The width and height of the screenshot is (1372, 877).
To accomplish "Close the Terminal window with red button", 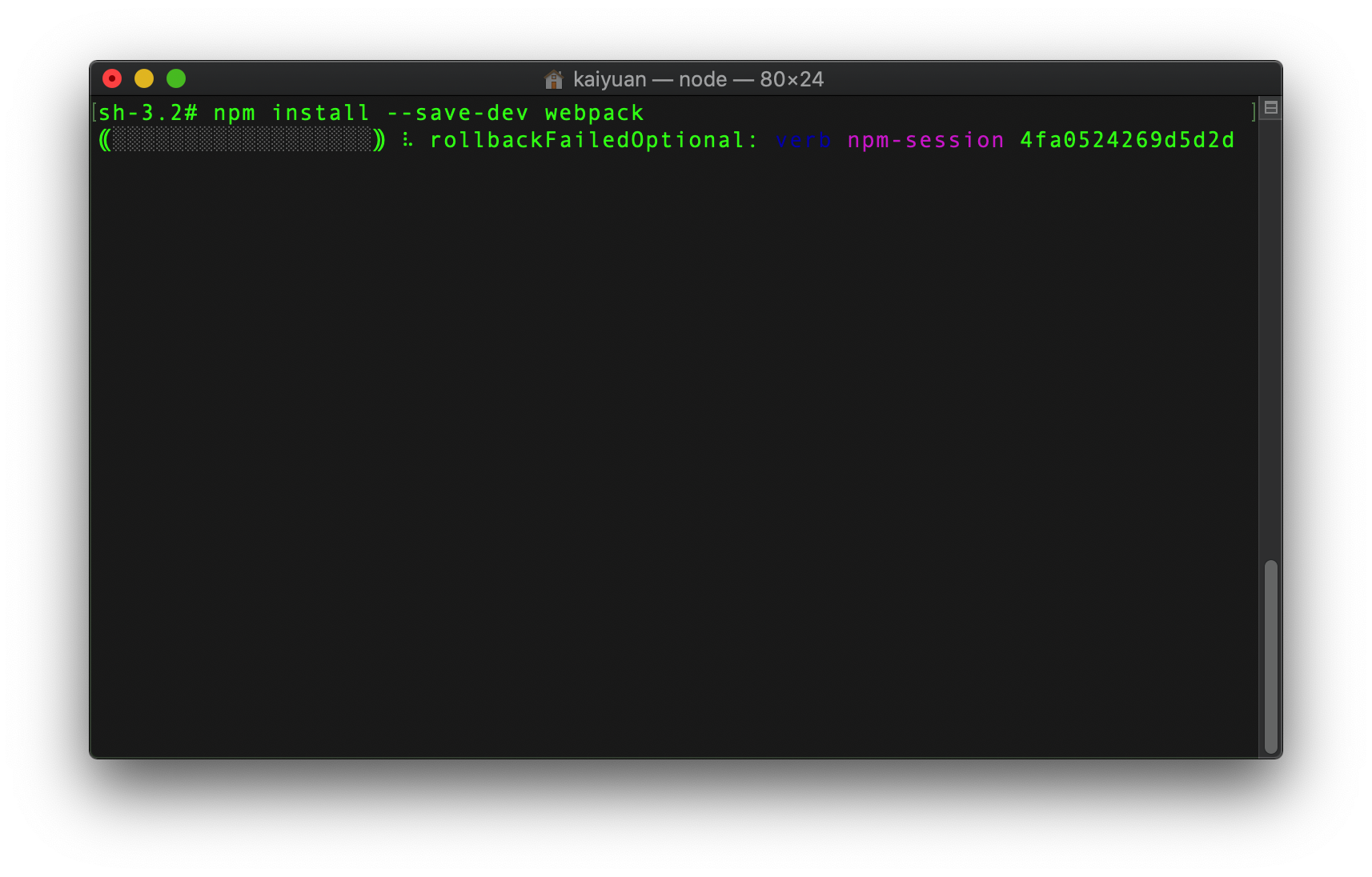I will point(112,78).
